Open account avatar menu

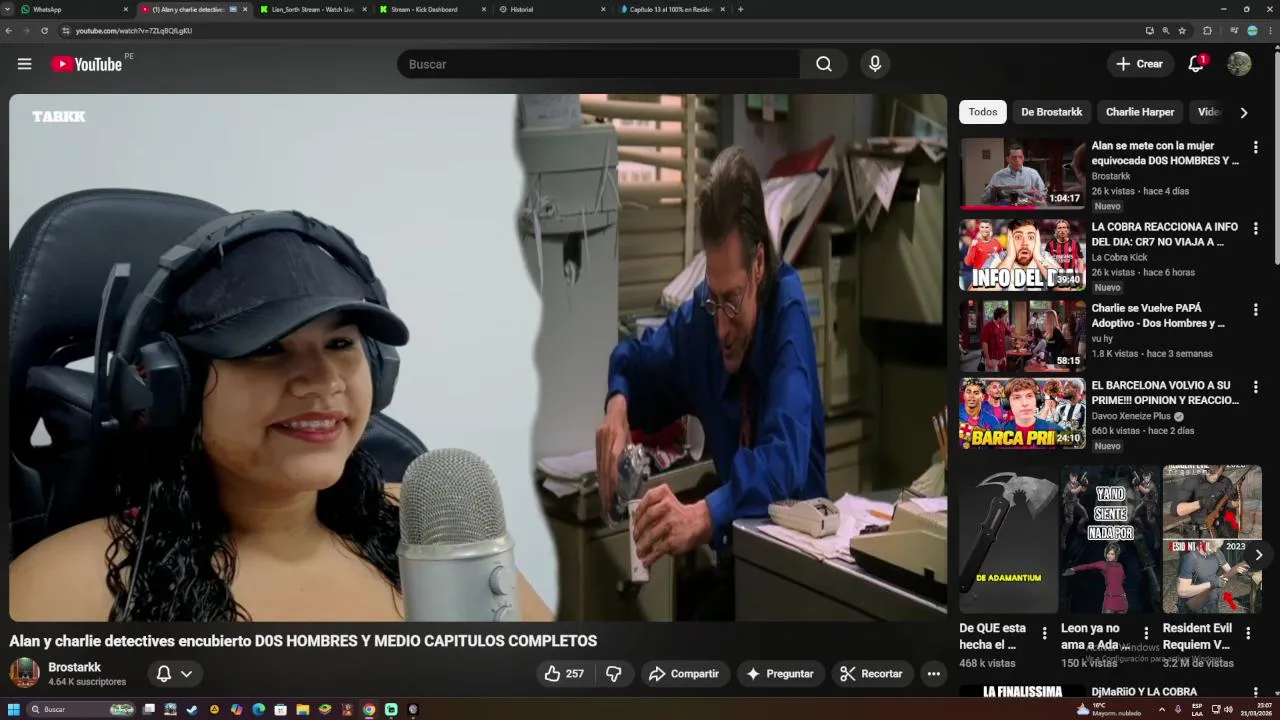(1239, 64)
